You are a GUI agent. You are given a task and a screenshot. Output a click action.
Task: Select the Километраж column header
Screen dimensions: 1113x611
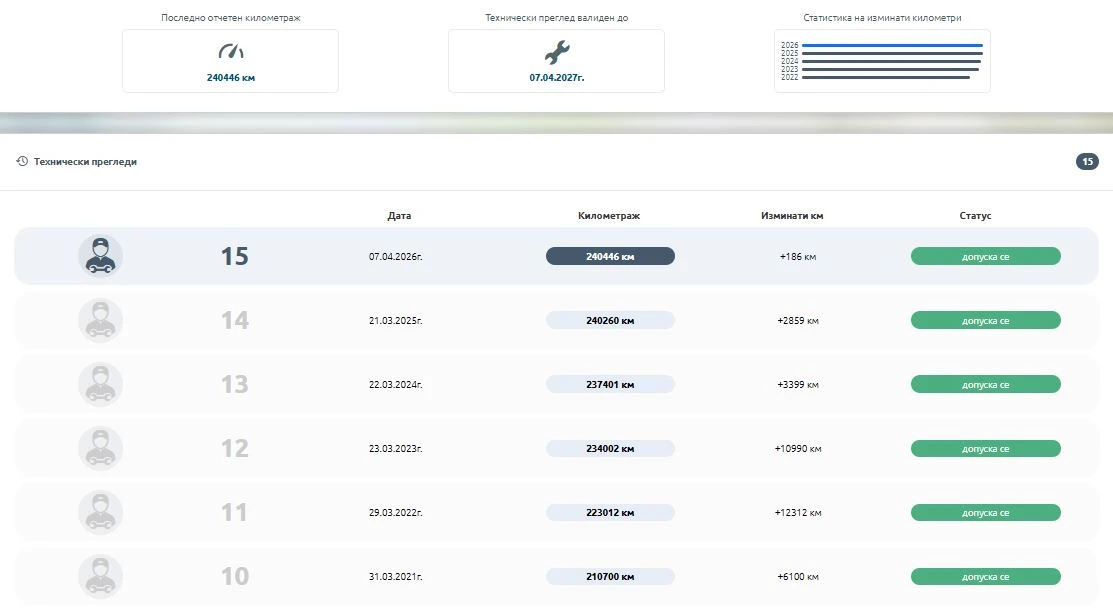coord(609,216)
